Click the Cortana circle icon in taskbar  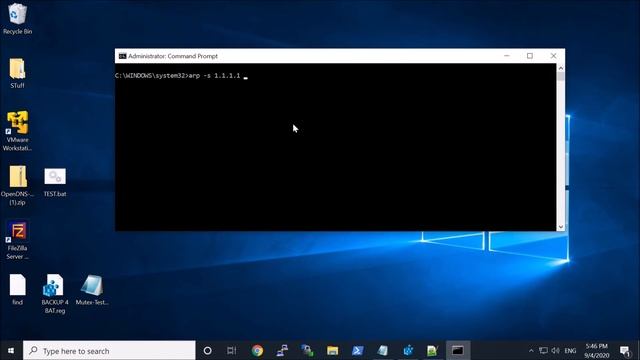click(207, 350)
